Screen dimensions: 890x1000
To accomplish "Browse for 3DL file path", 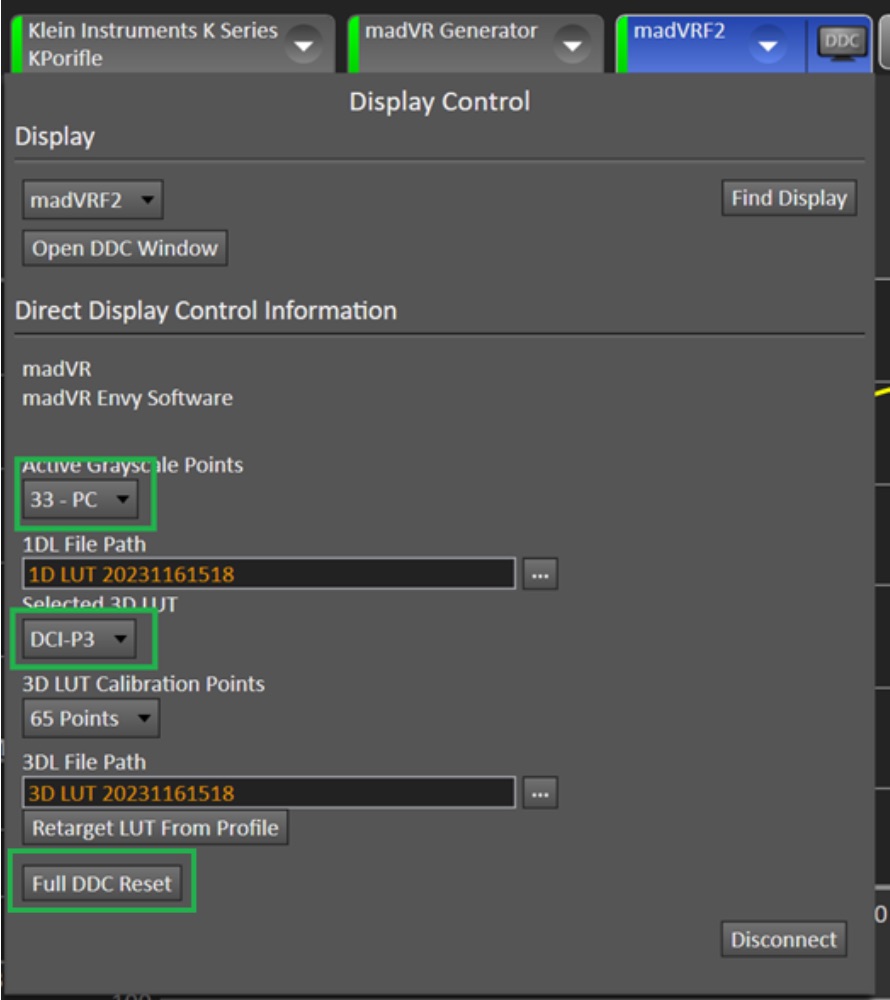I will click(x=540, y=793).
